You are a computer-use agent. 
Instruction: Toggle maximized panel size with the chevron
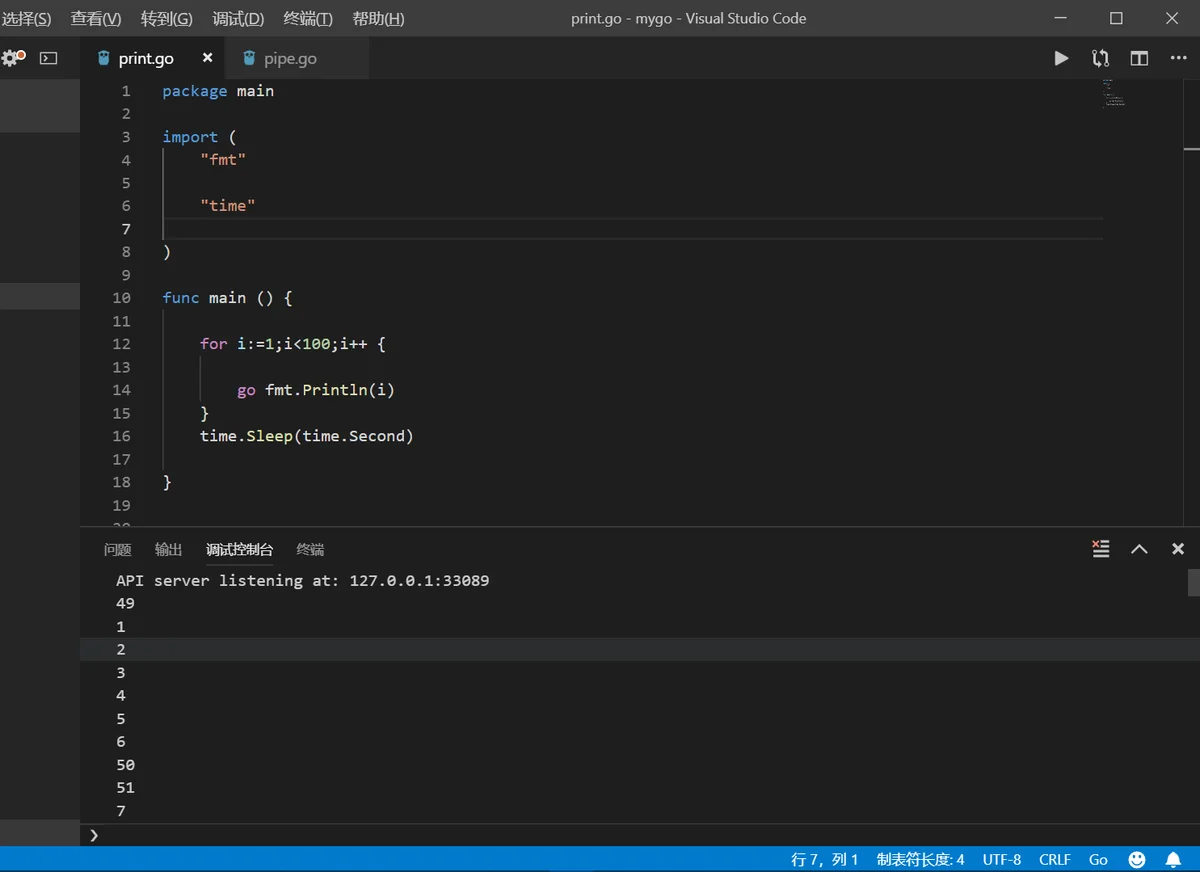click(x=1139, y=548)
